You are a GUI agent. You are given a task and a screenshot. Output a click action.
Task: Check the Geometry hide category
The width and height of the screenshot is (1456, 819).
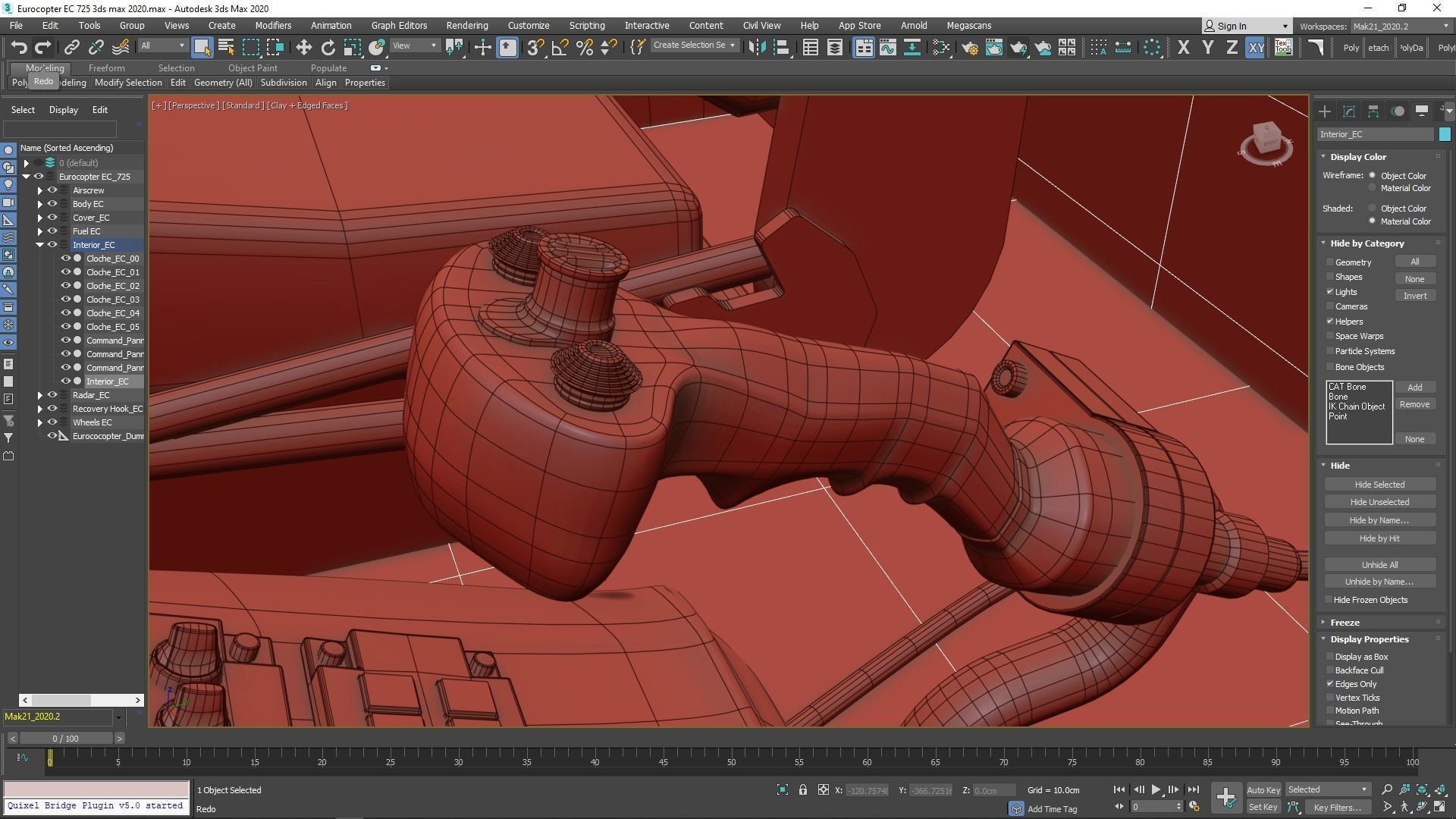pos(1330,262)
